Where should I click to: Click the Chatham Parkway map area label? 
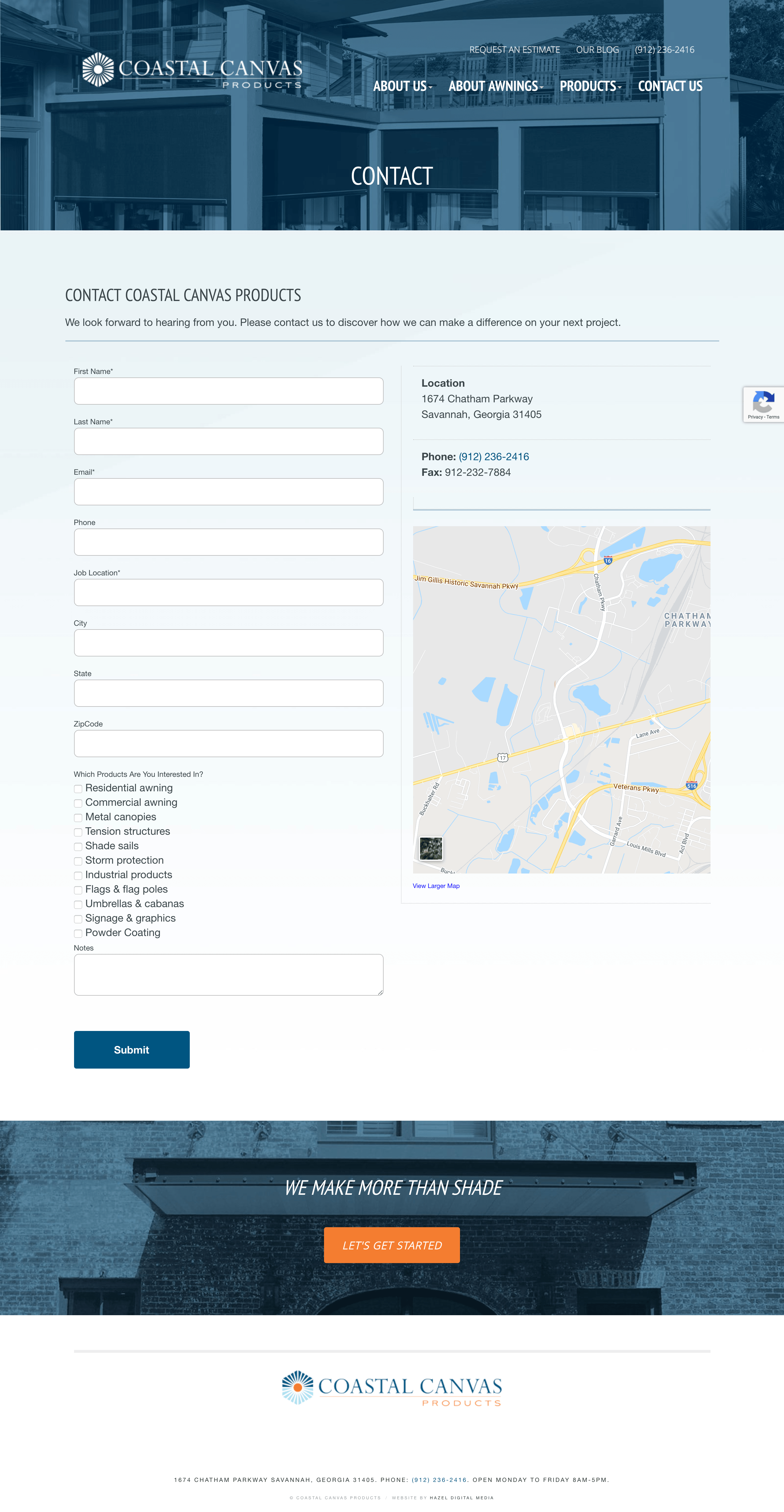[687, 620]
